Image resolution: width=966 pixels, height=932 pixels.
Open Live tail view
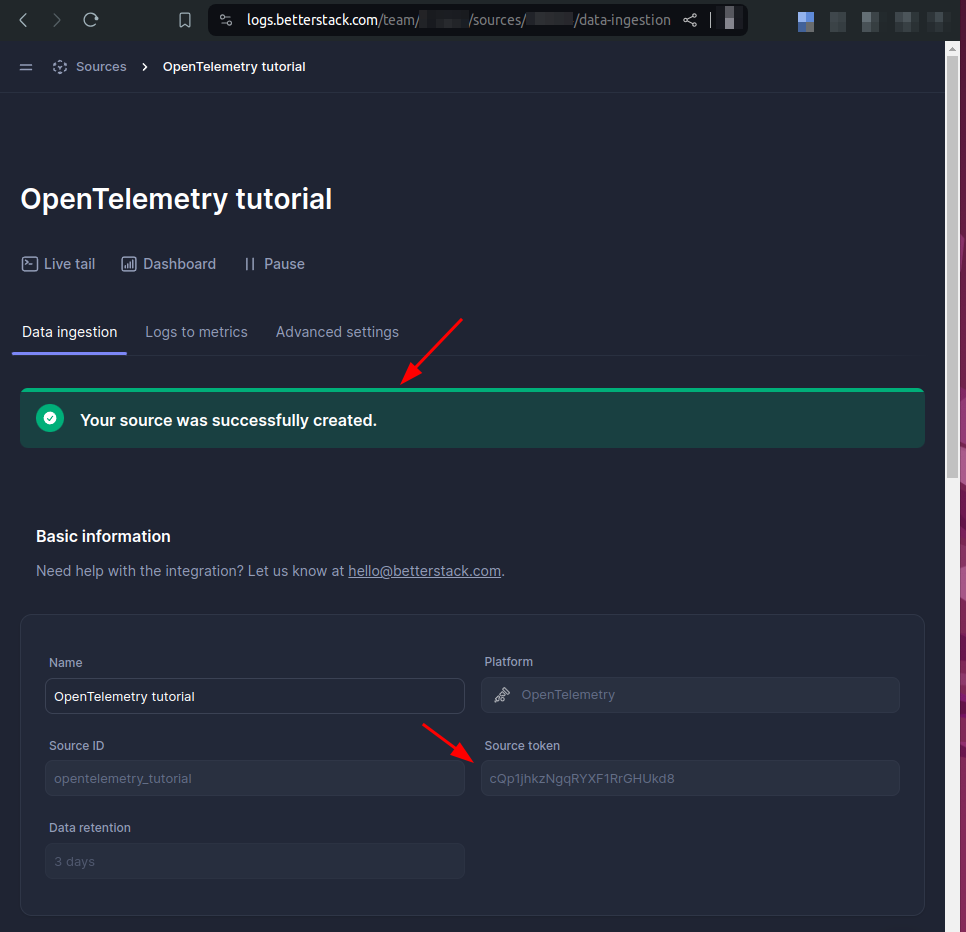pos(59,264)
